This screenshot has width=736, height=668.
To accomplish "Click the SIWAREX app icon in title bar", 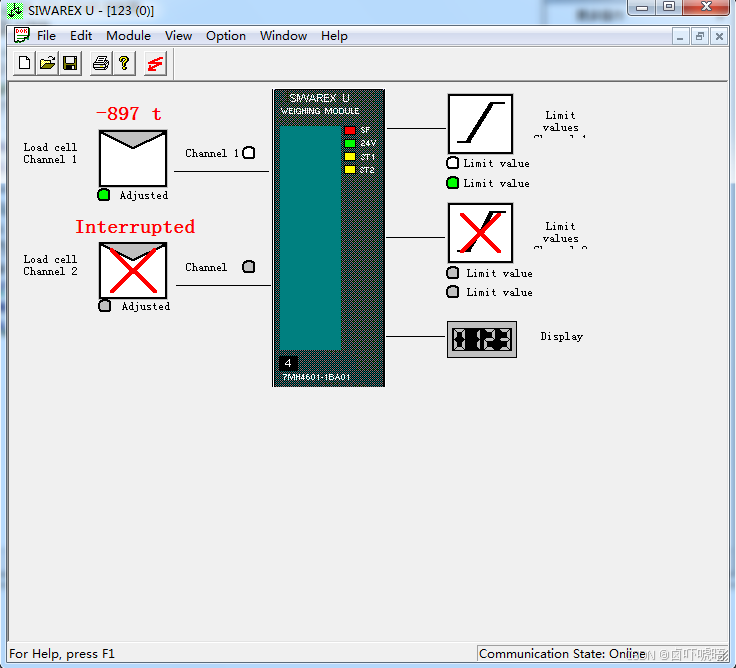I will tap(15, 10).
